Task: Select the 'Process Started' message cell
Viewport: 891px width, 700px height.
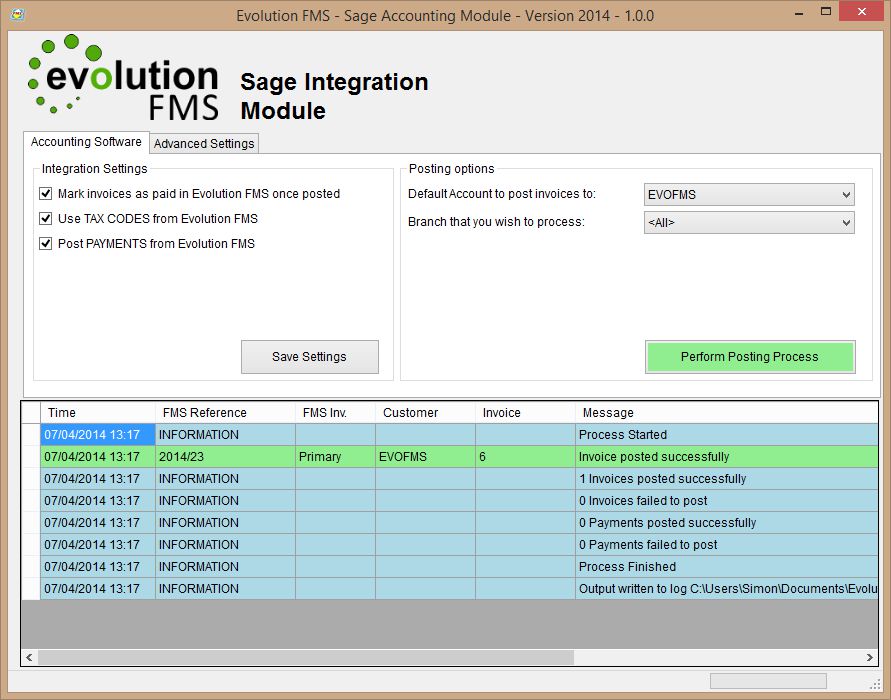Action: [x=727, y=435]
